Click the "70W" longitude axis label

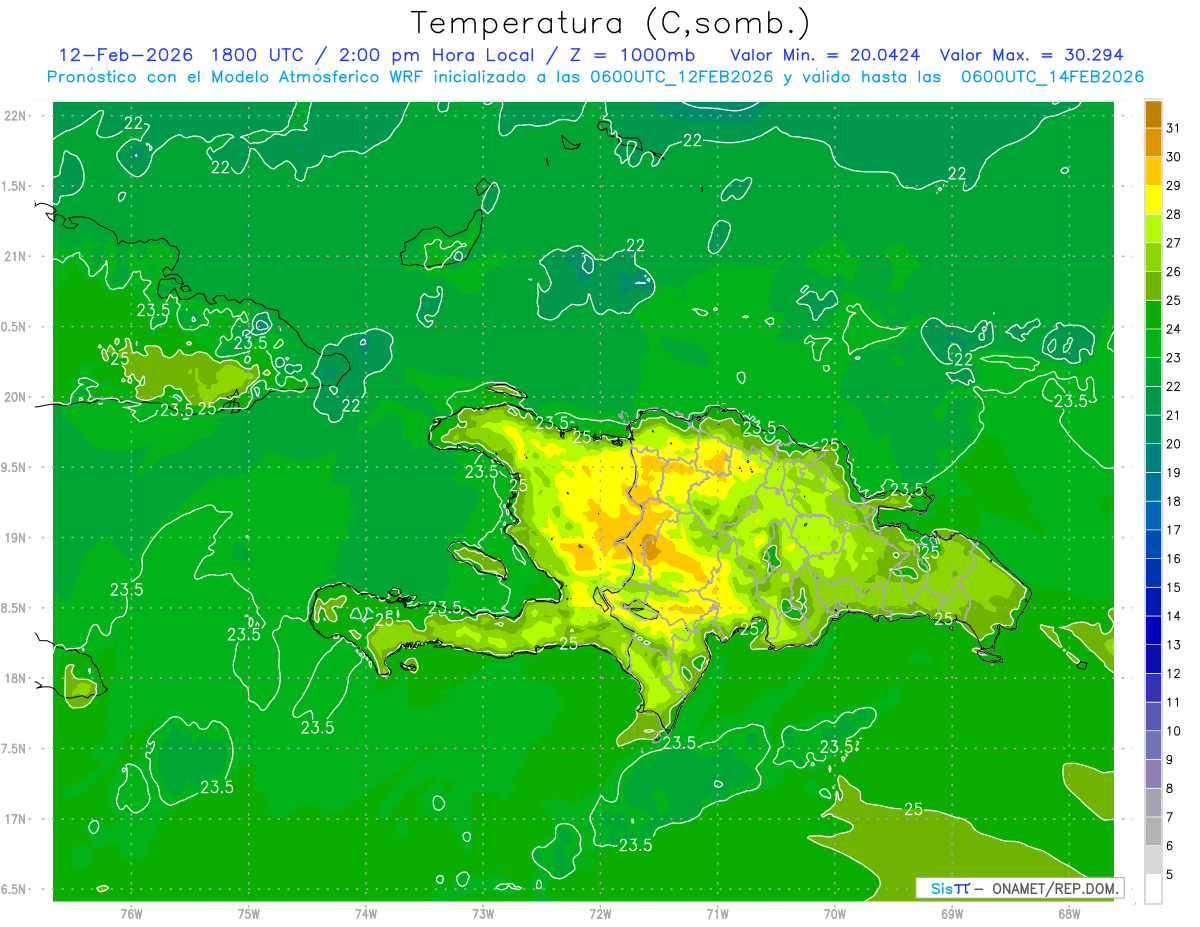click(x=835, y=913)
